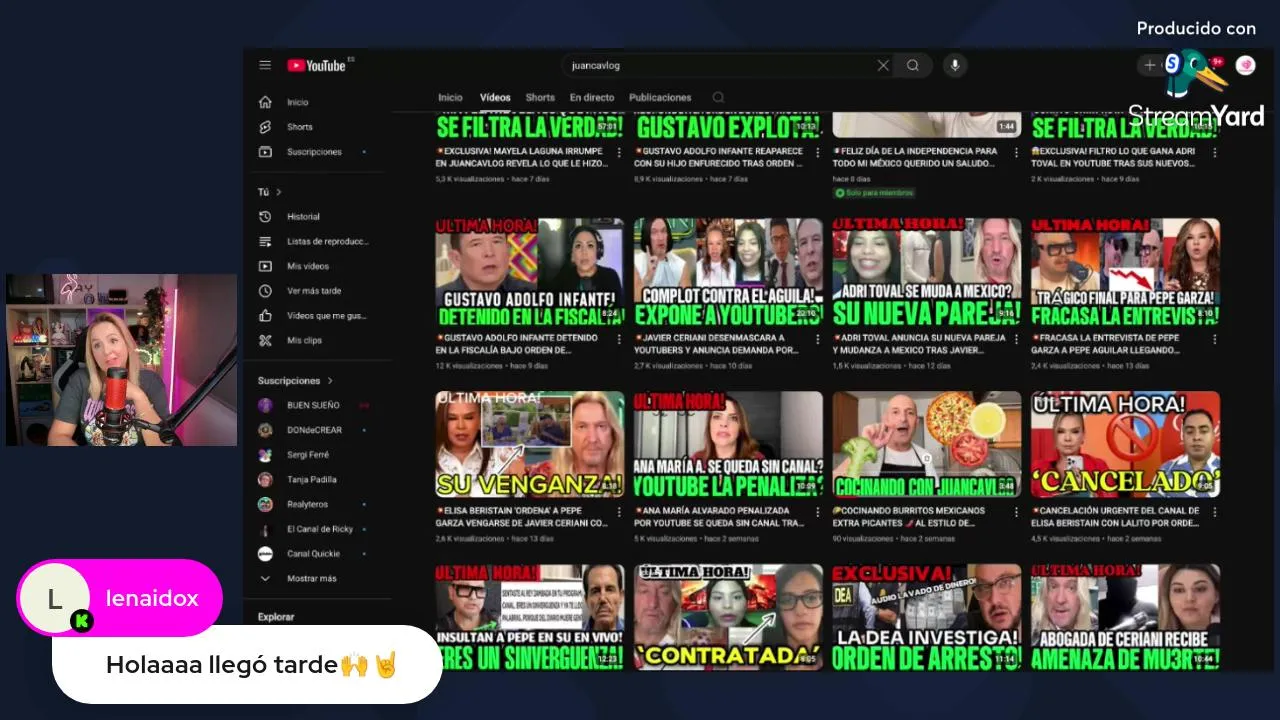Switch to the Shorts channel tab

[540, 97]
